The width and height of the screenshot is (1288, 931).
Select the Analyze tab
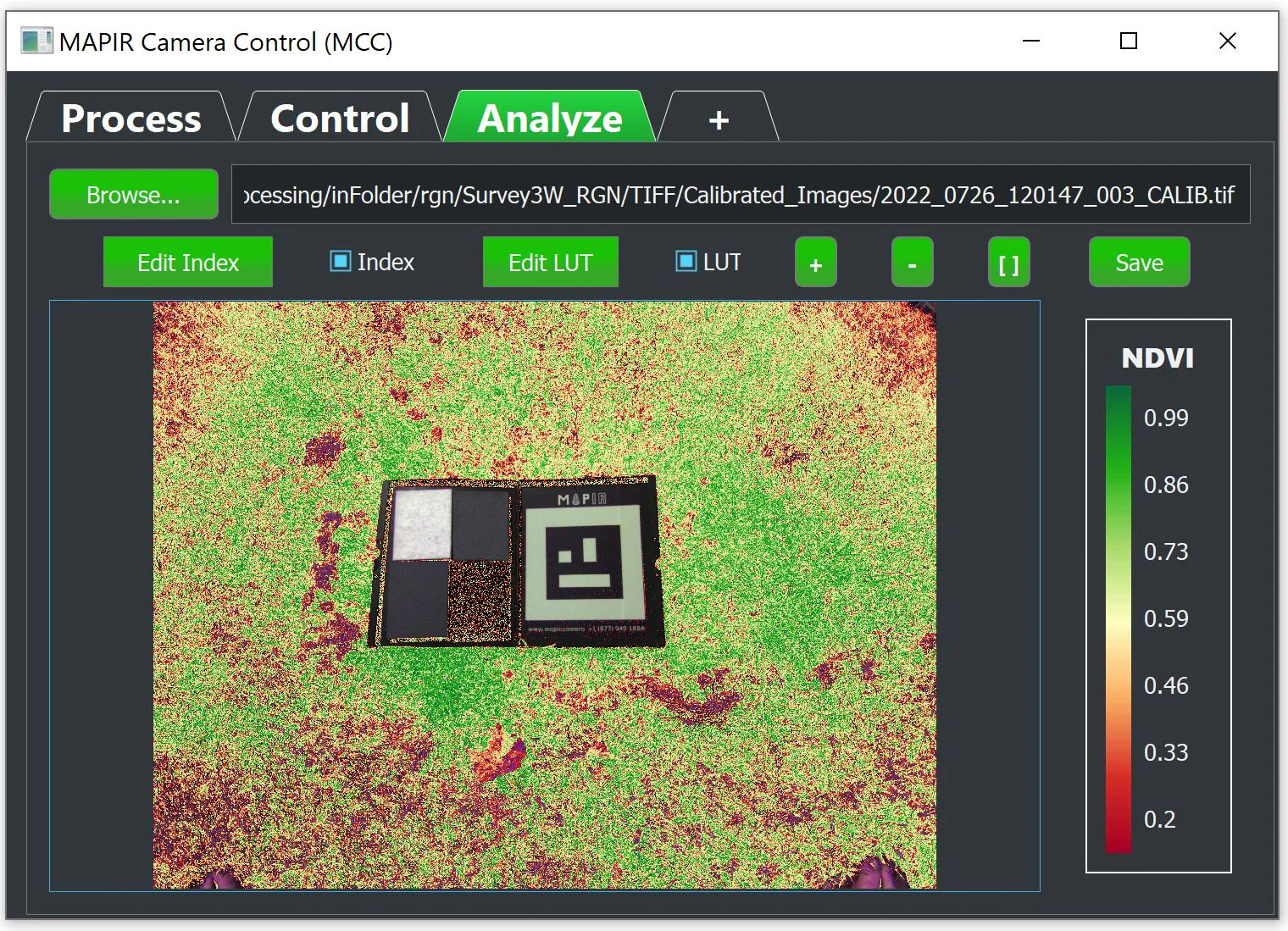(550, 119)
